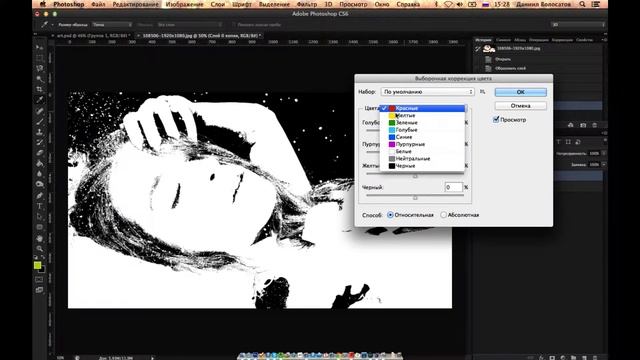This screenshot has height=360, width=640.
Task: Select the Brush tool
Action: 40,122
